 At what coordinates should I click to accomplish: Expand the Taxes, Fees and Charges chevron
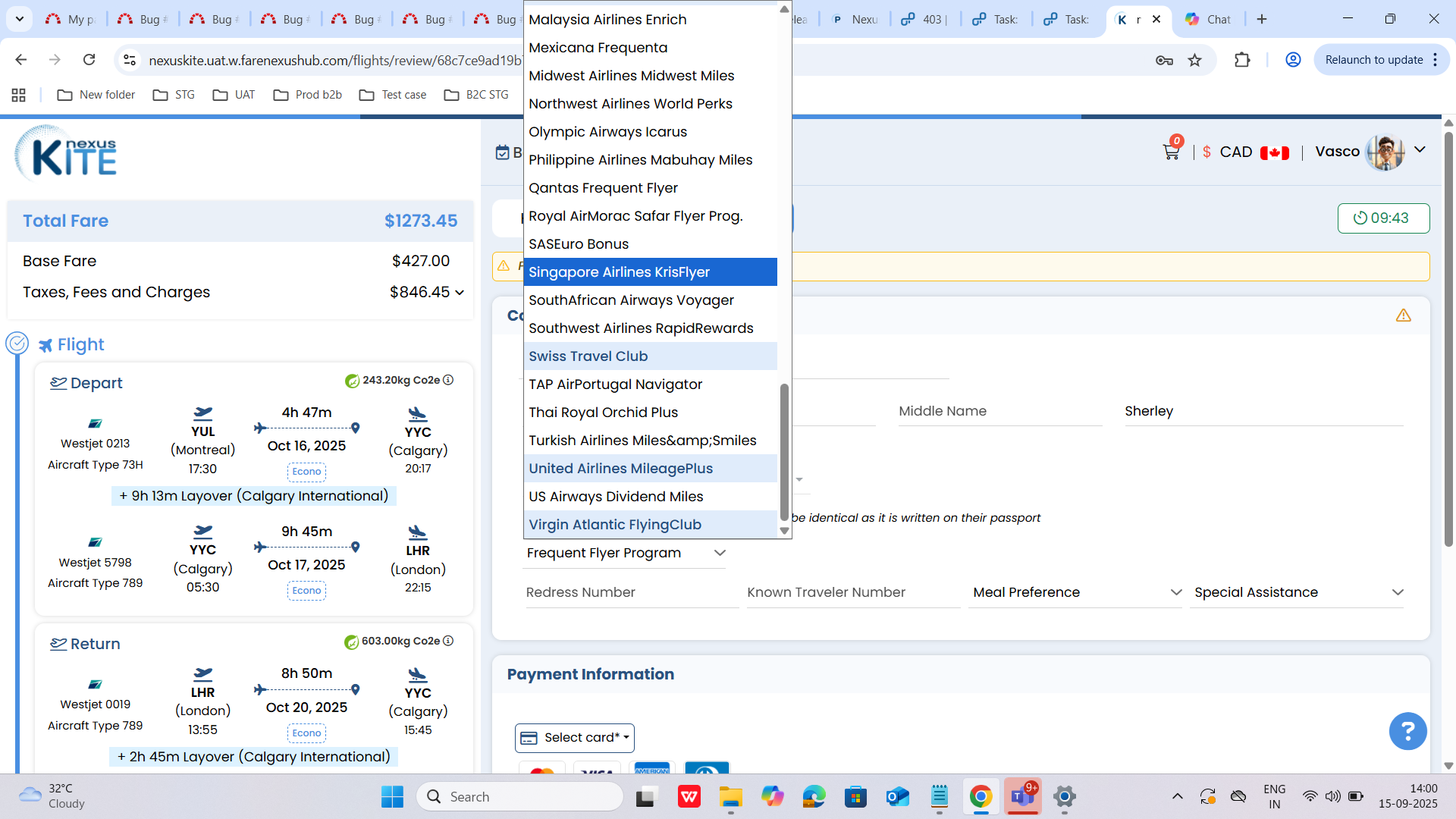click(460, 293)
